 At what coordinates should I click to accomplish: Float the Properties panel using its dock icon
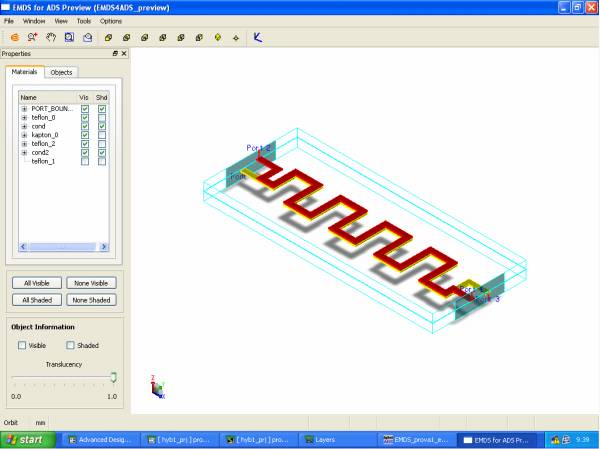pyautogui.click(x=115, y=54)
